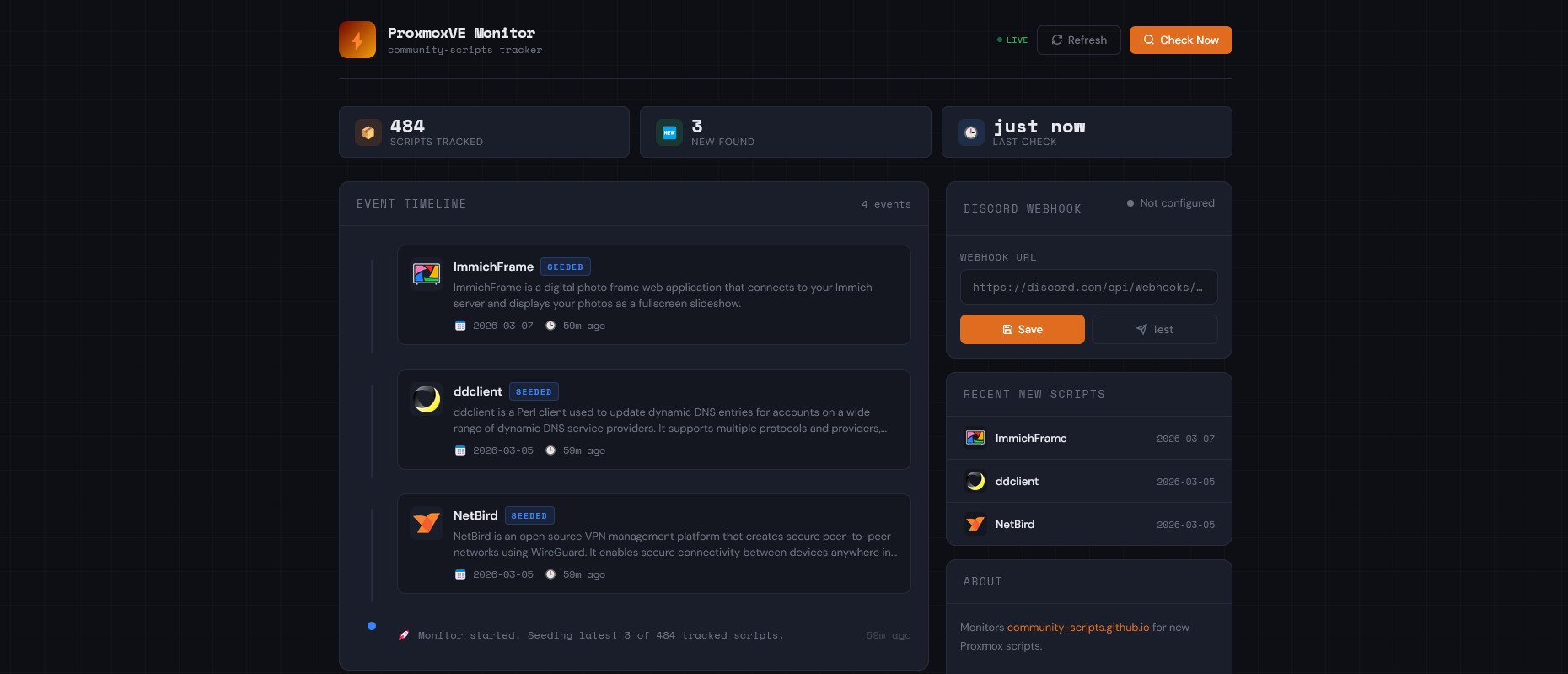Click the ImmichFrame title in the timeline
1568x674 pixels.
tap(493, 267)
